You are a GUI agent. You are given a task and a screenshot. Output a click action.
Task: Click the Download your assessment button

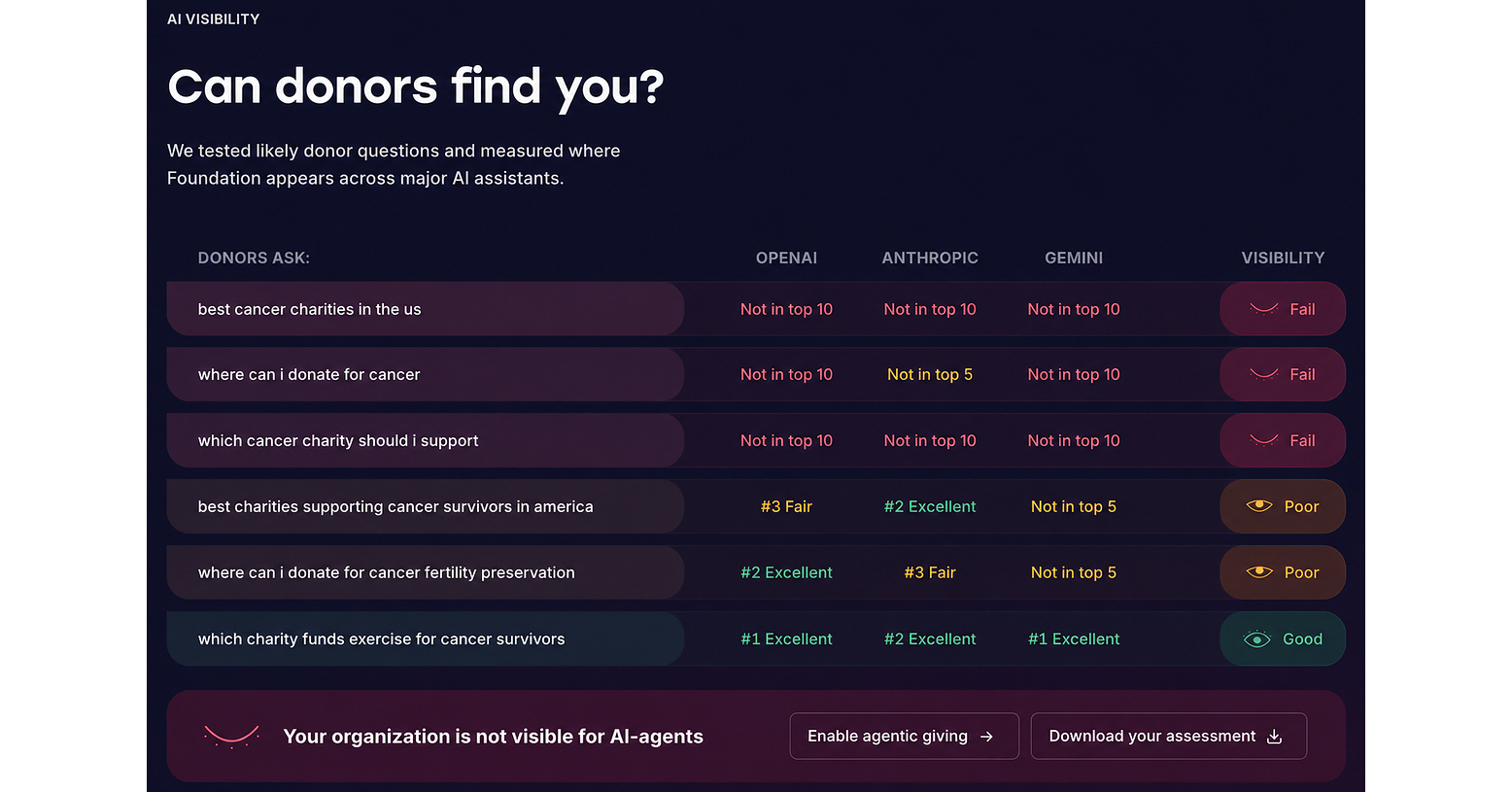pos(1168,737)
